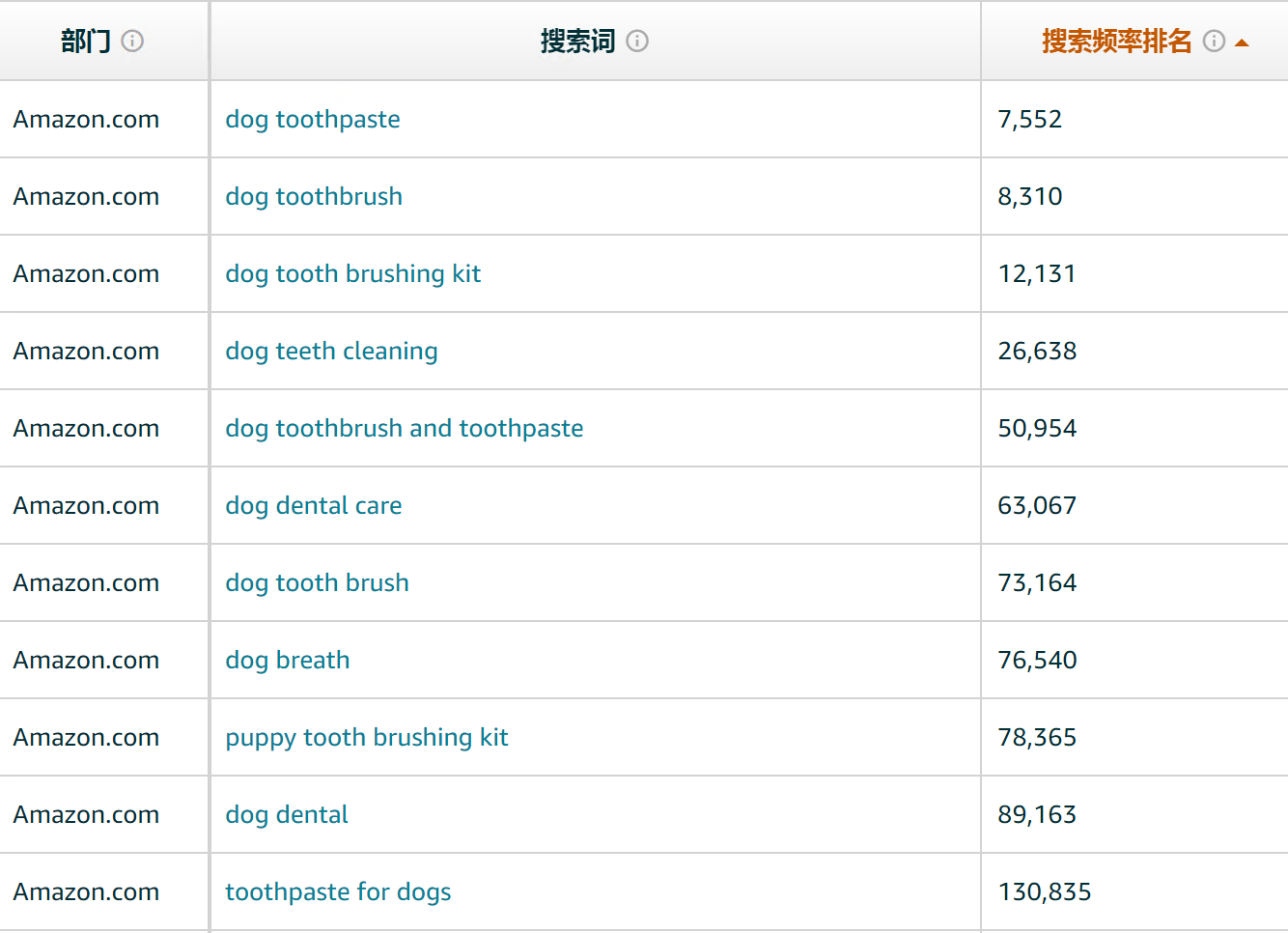Open the dog dental care keyword

[x=313, y=505]
